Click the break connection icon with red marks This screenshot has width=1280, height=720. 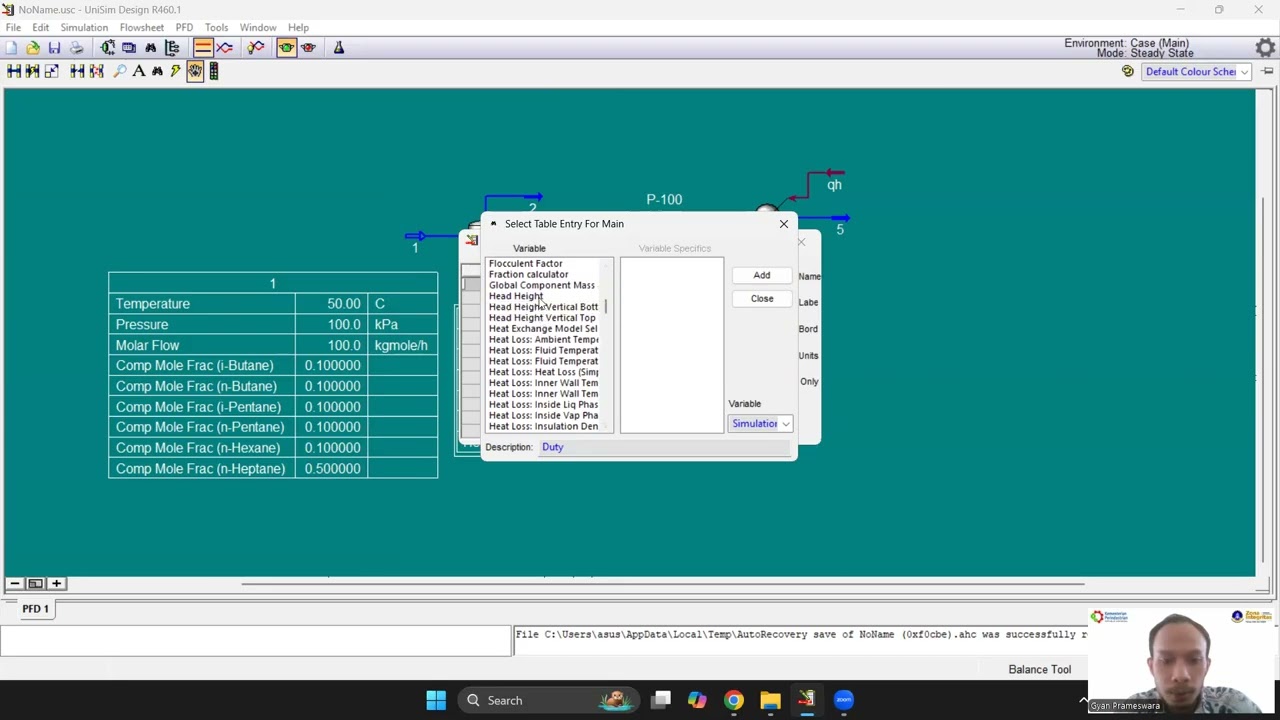click(x=96, y=71)
